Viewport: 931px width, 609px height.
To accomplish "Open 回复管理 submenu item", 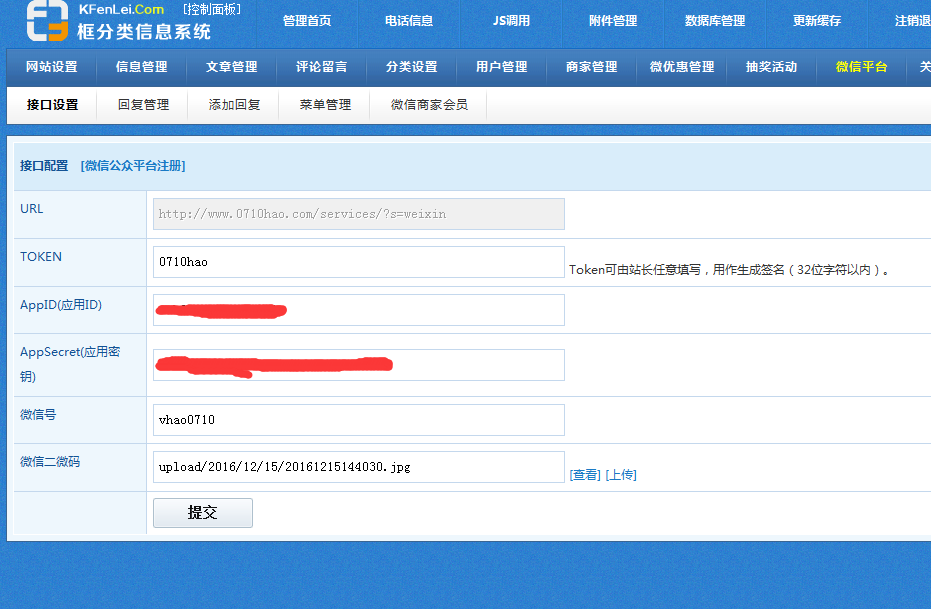I will coord(143,105).
